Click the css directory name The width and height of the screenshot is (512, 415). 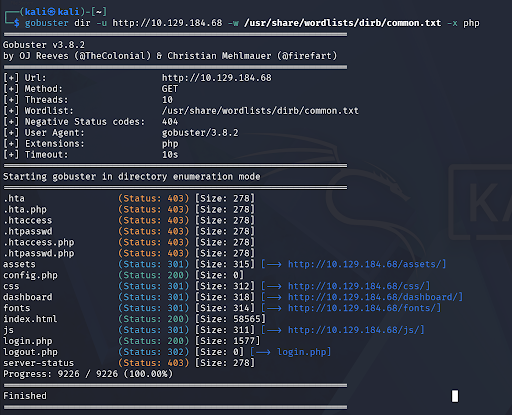tap(11, 286)
